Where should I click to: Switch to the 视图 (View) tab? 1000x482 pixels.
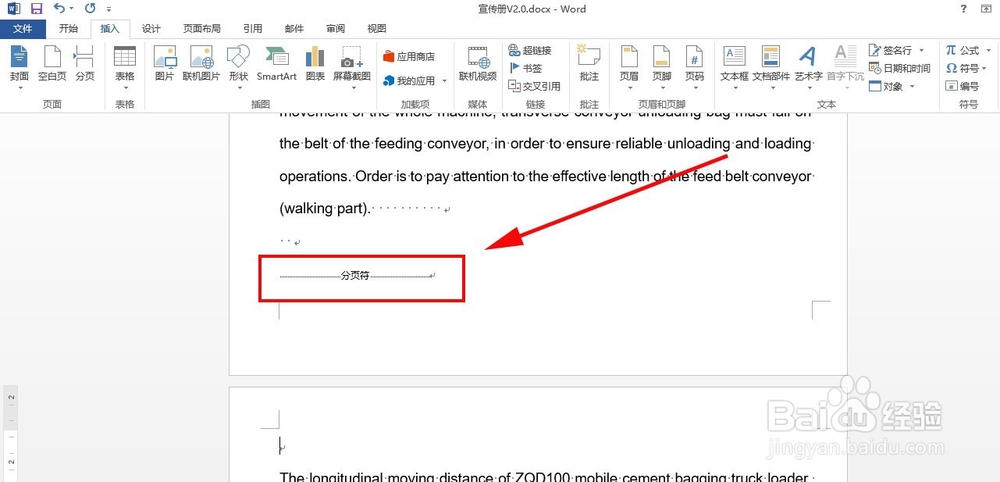tap(377, 29)
